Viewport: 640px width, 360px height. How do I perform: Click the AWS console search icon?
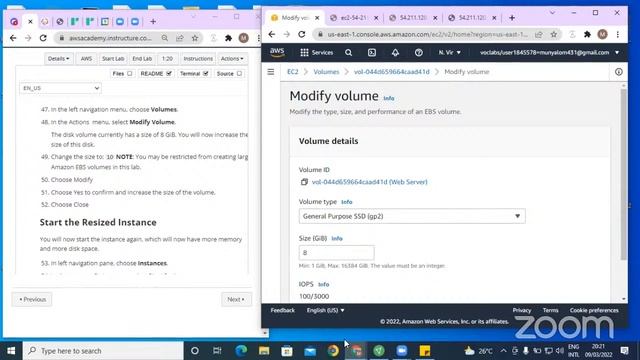tap(348, 52)
